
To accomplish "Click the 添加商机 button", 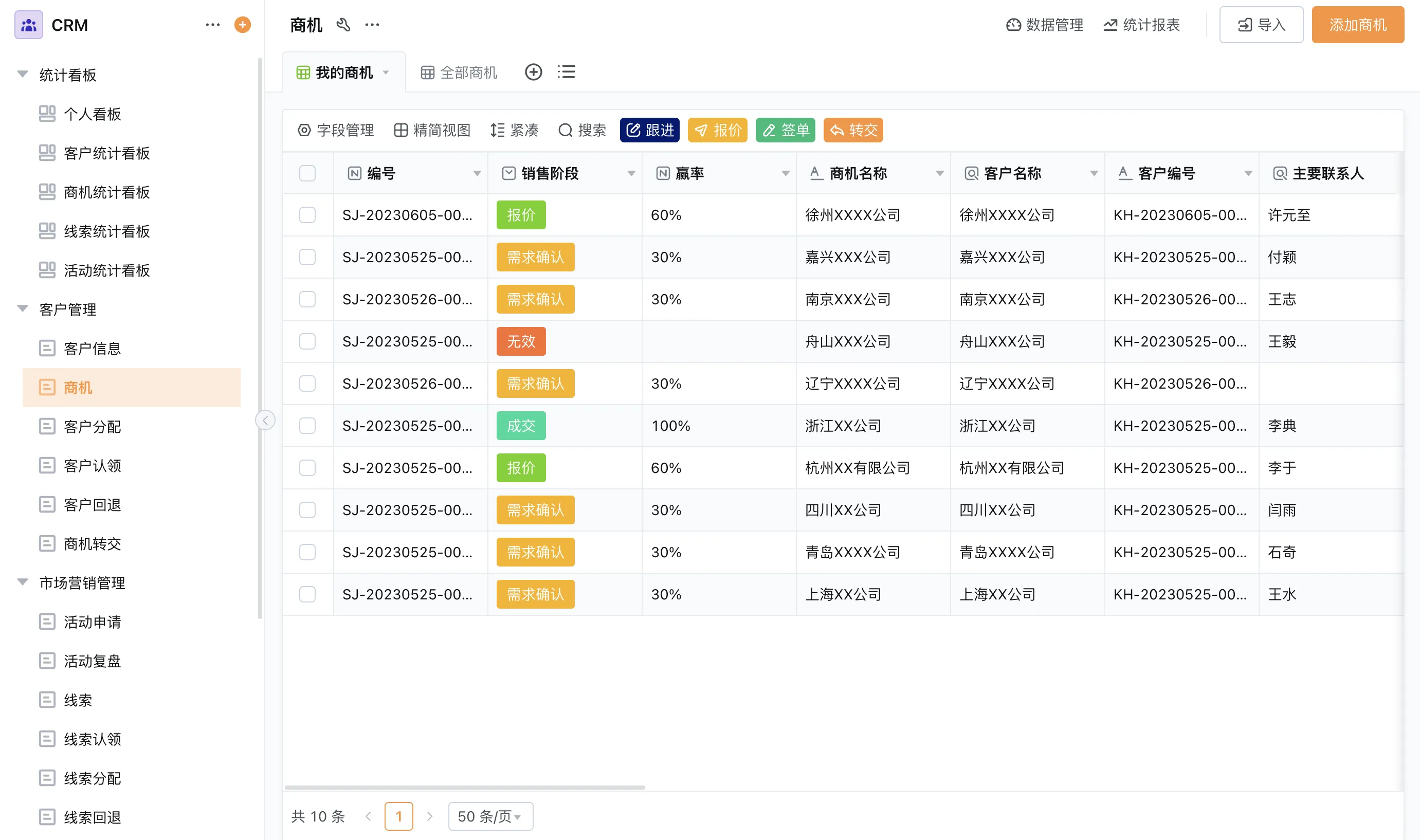I will coord(1357,25).
